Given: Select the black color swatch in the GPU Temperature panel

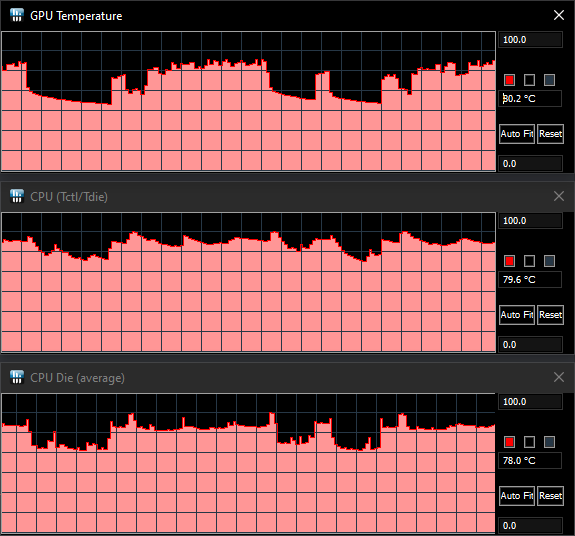Looking at the screenshot, I should coord(529,80).
